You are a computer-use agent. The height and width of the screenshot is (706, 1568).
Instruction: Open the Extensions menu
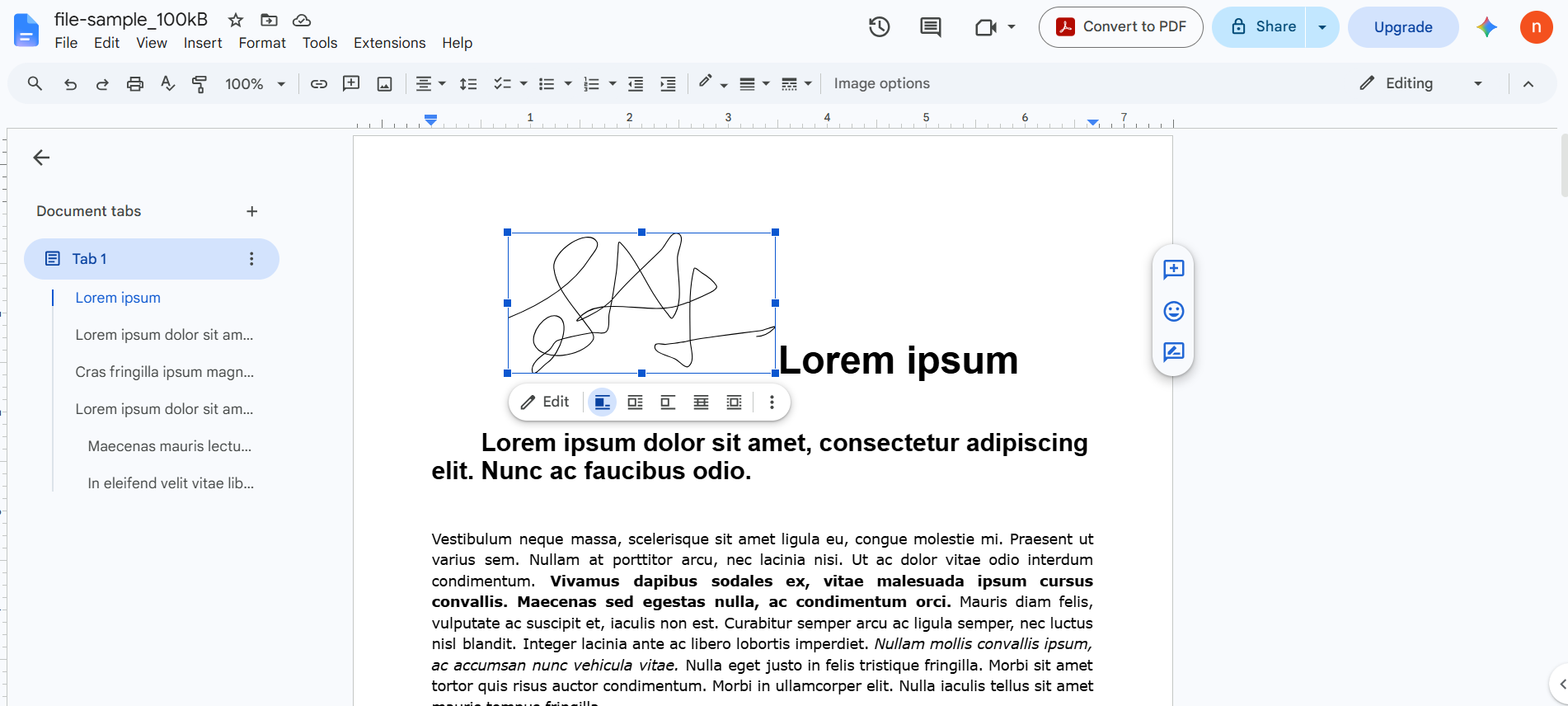390,43
